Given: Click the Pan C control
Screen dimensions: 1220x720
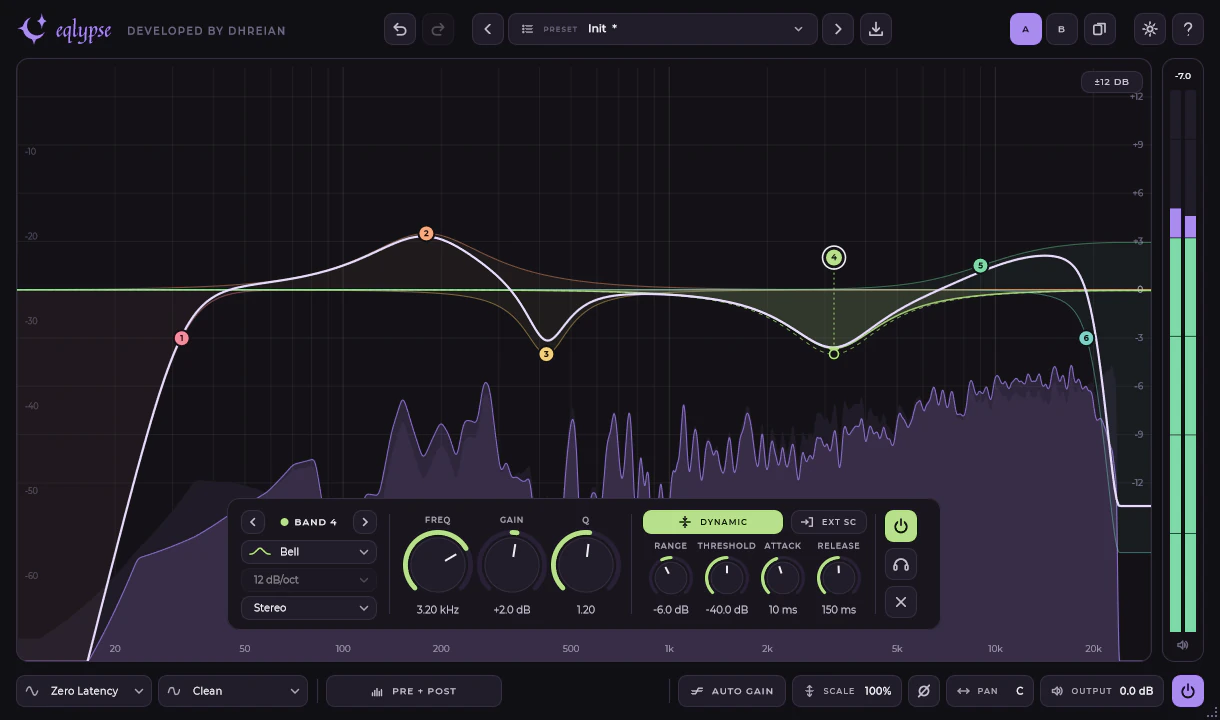Looking at the screenshot, I should pos(991,691).
